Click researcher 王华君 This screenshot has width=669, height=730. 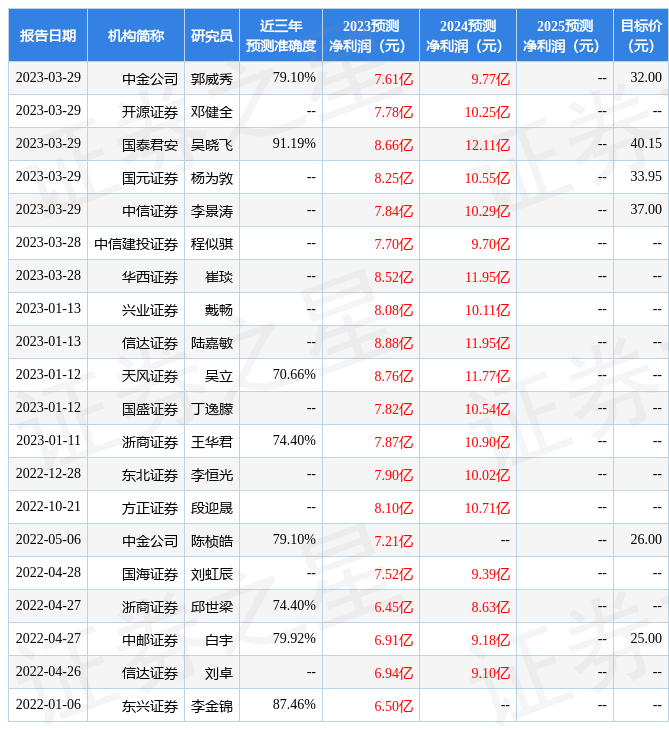click(212, 442)
